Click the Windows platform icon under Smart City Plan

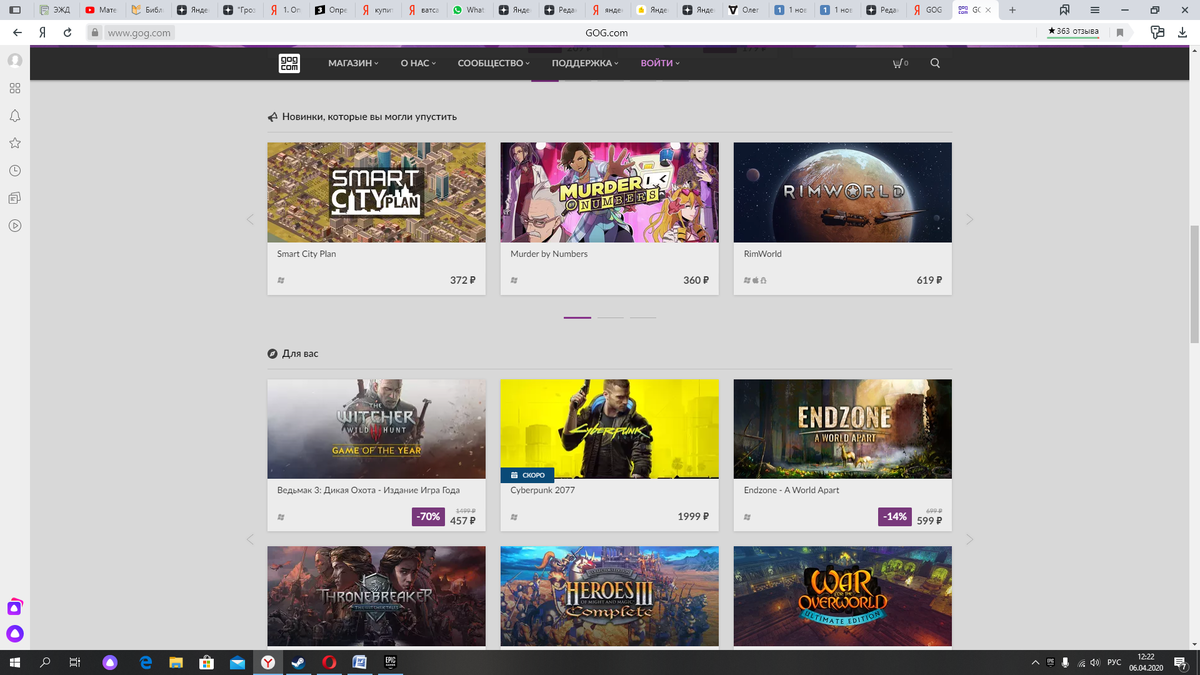click(279, 281)
